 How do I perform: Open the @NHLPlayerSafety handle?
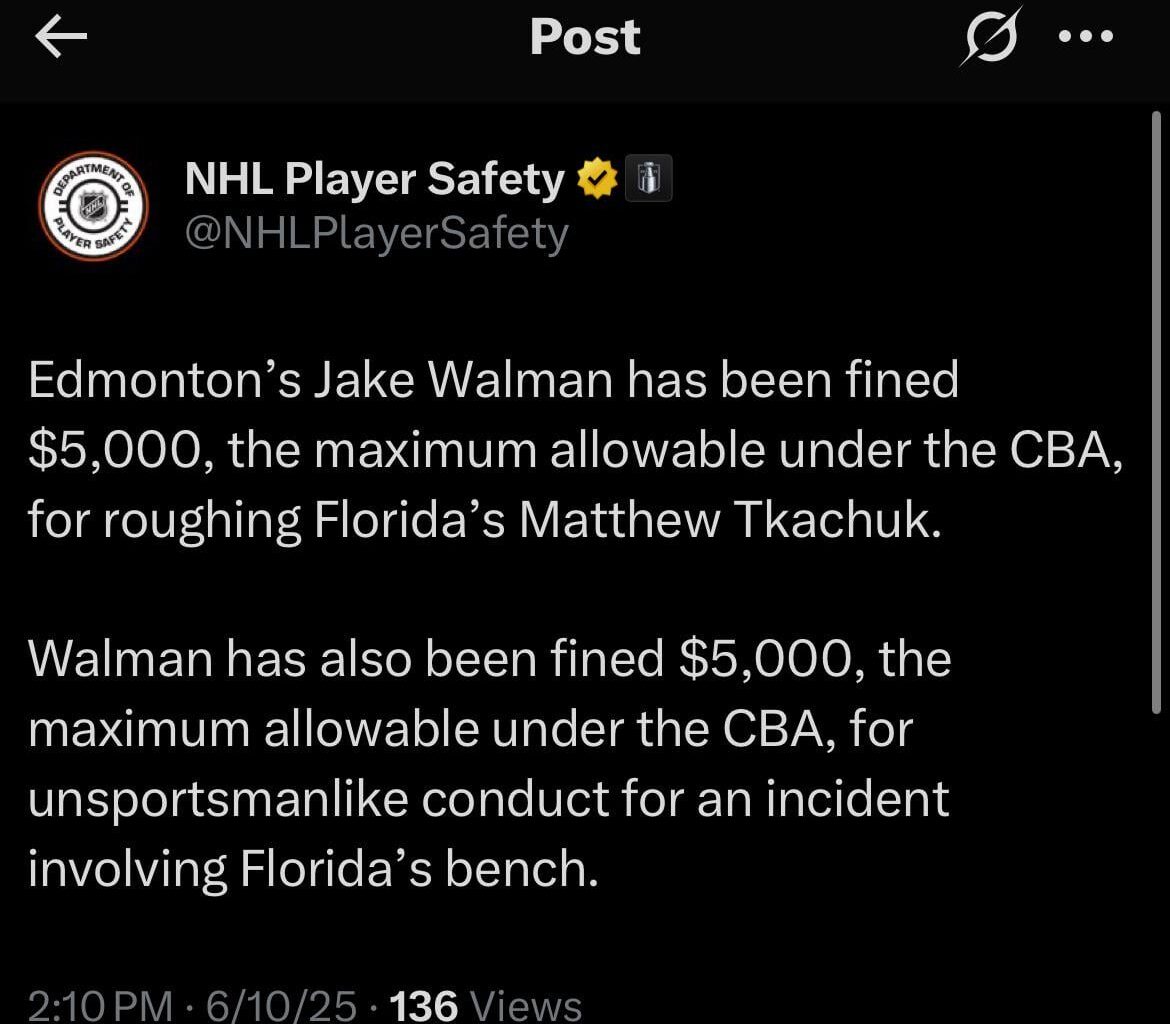coord(377,232)
